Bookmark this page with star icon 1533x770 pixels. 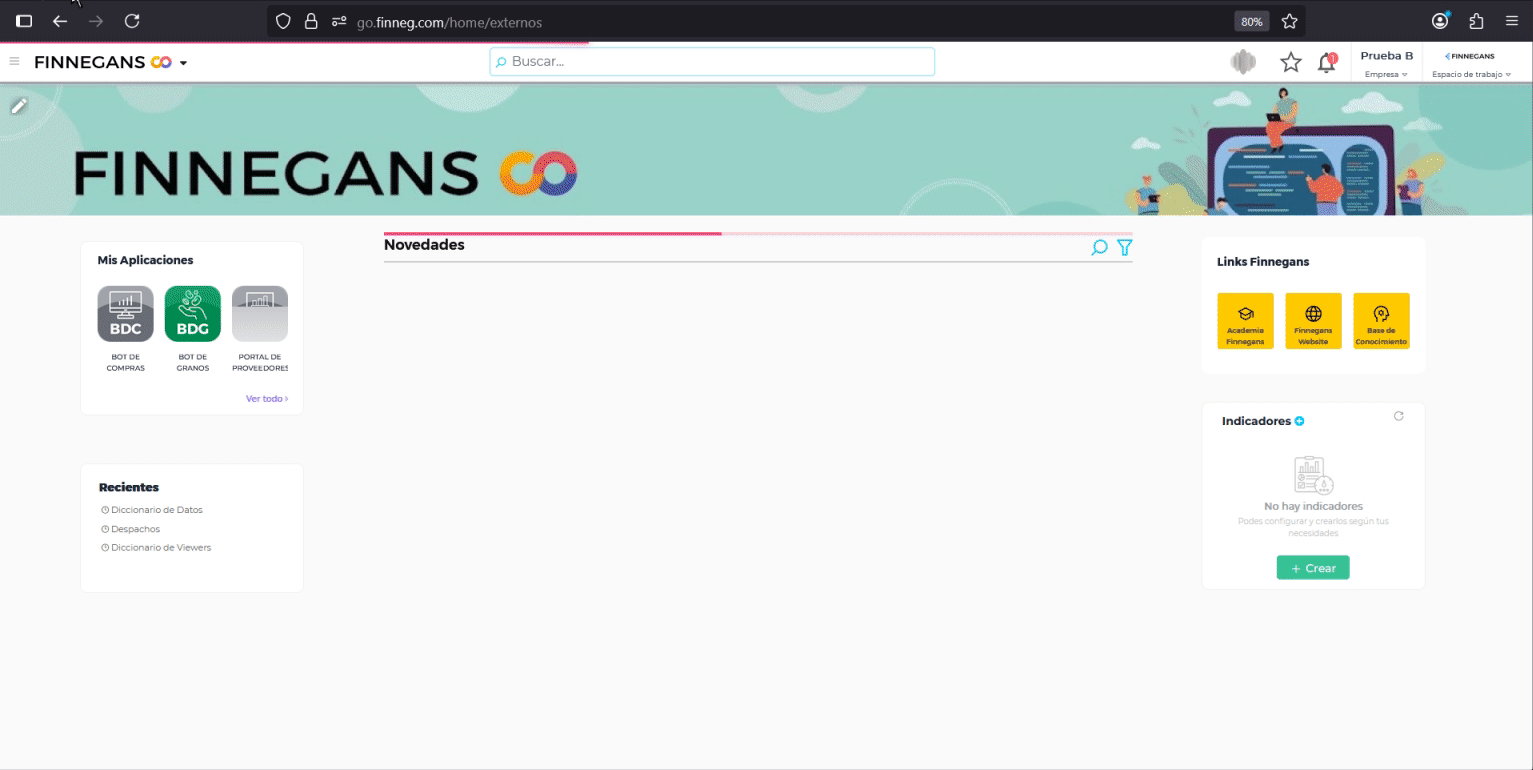1290,21
